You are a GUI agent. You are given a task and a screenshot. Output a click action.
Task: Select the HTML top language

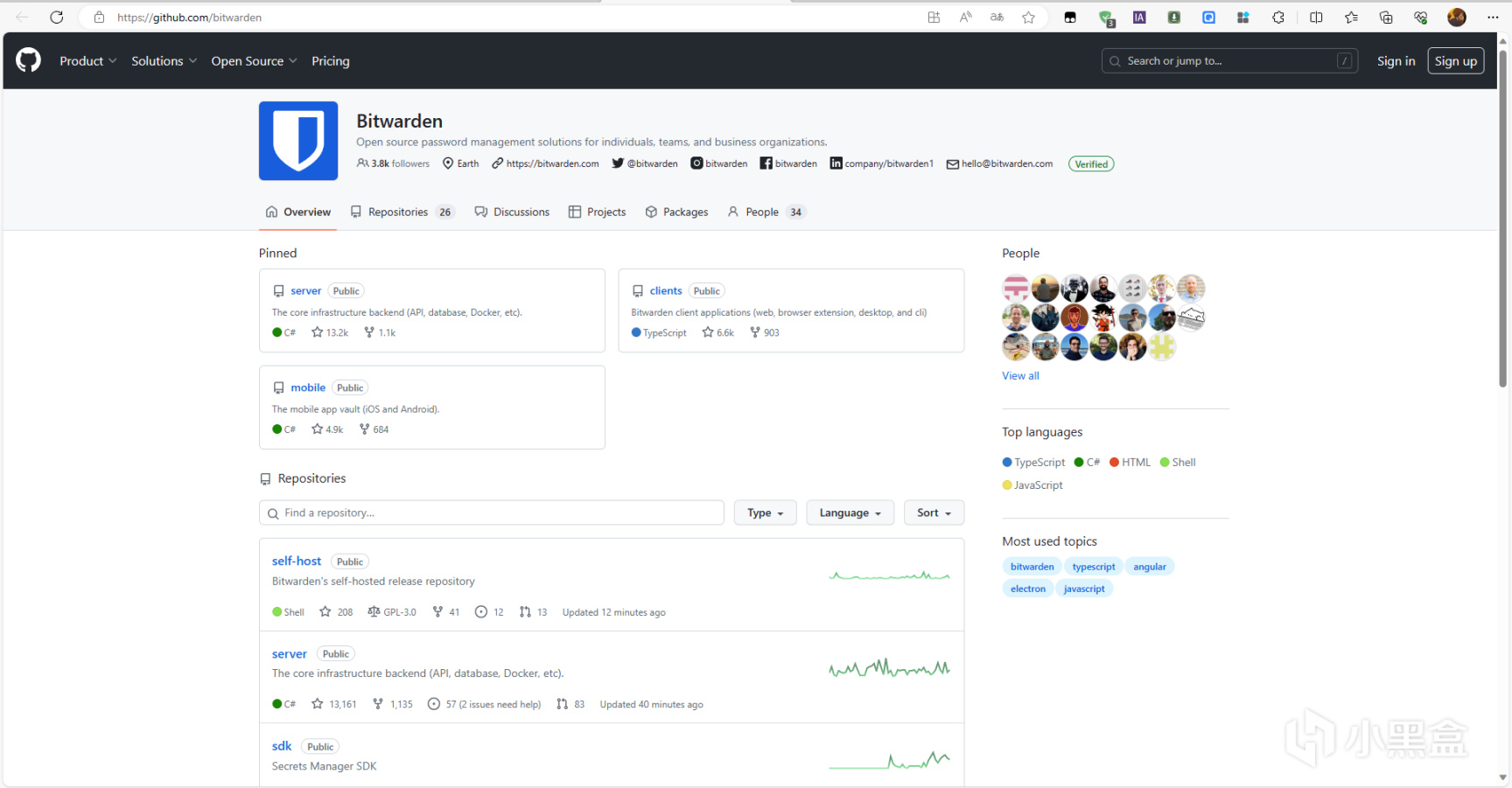(x=1130, y=463)
